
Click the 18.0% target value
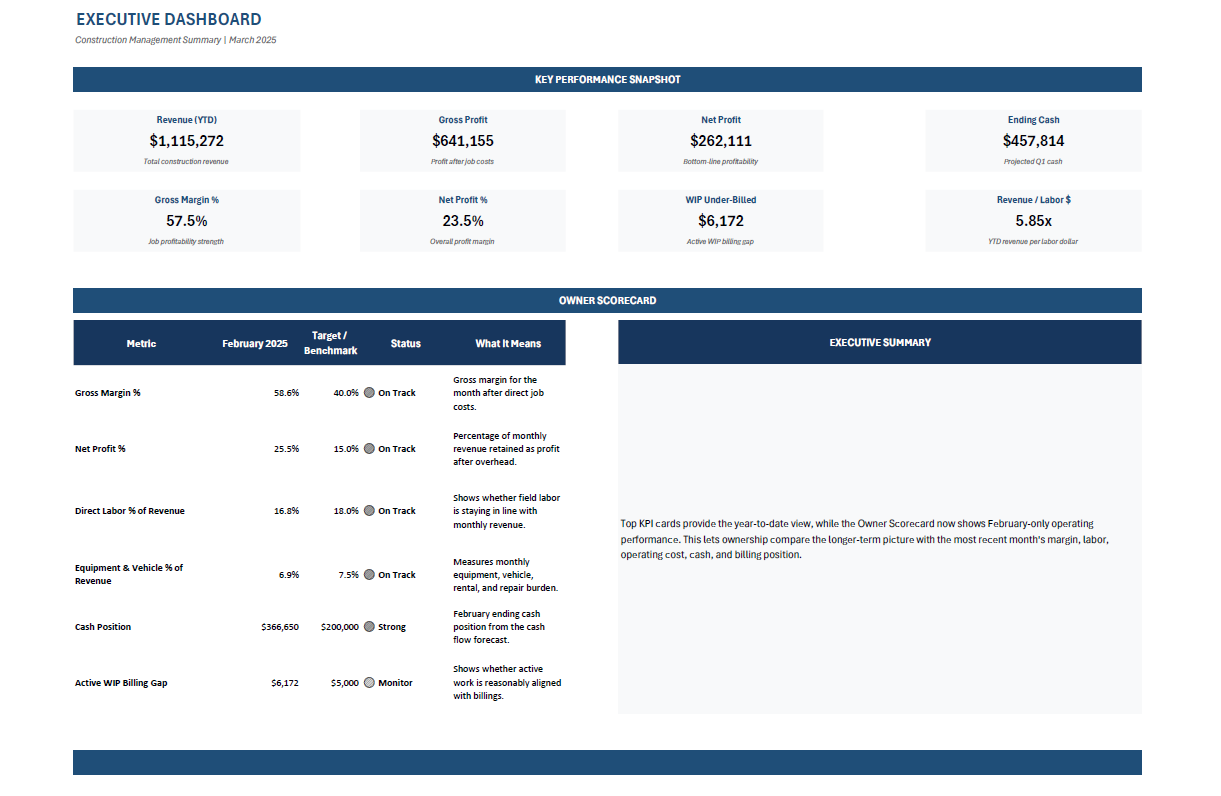coord(346,511)
